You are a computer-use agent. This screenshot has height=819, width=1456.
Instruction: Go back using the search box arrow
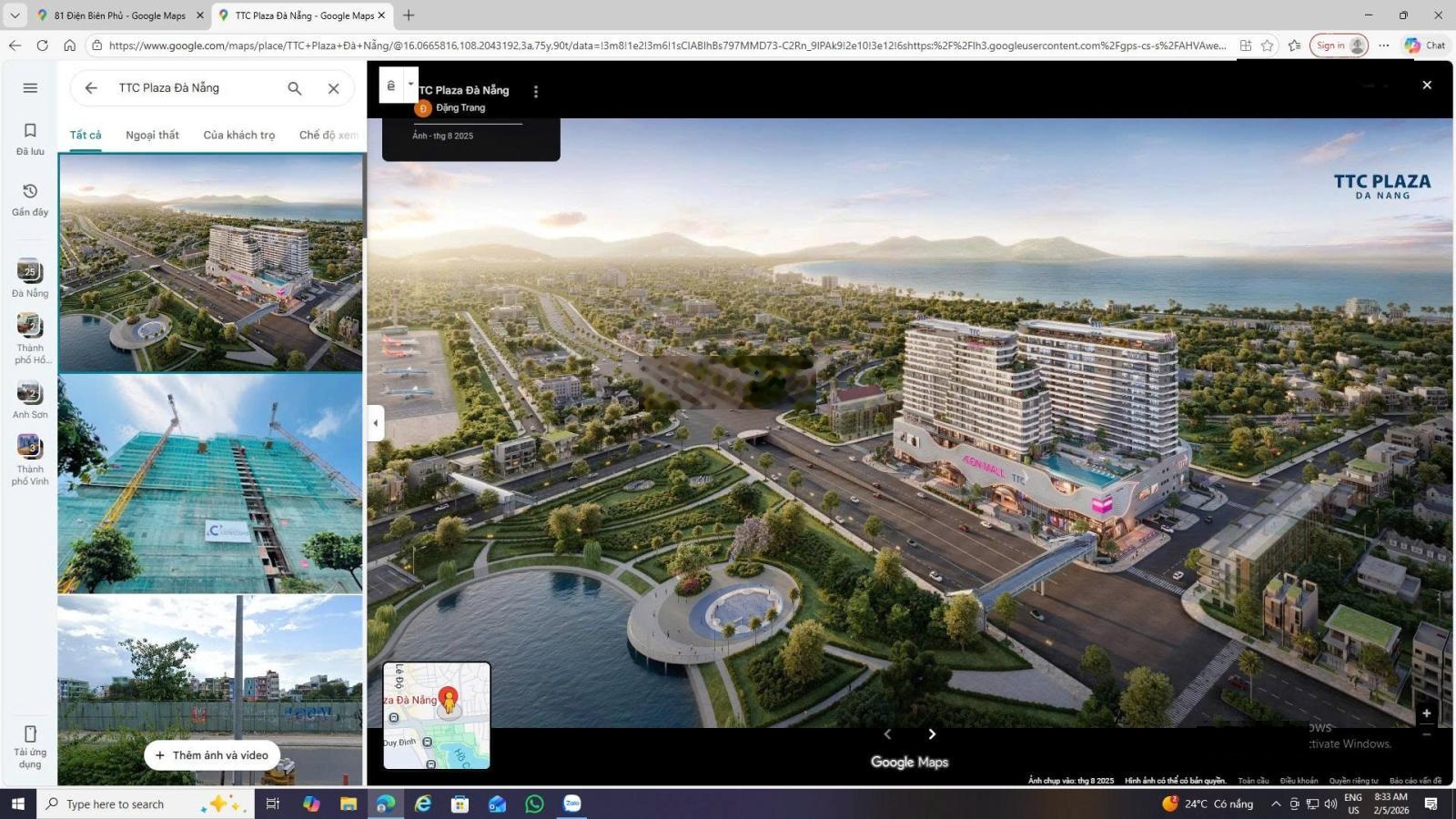91,88
